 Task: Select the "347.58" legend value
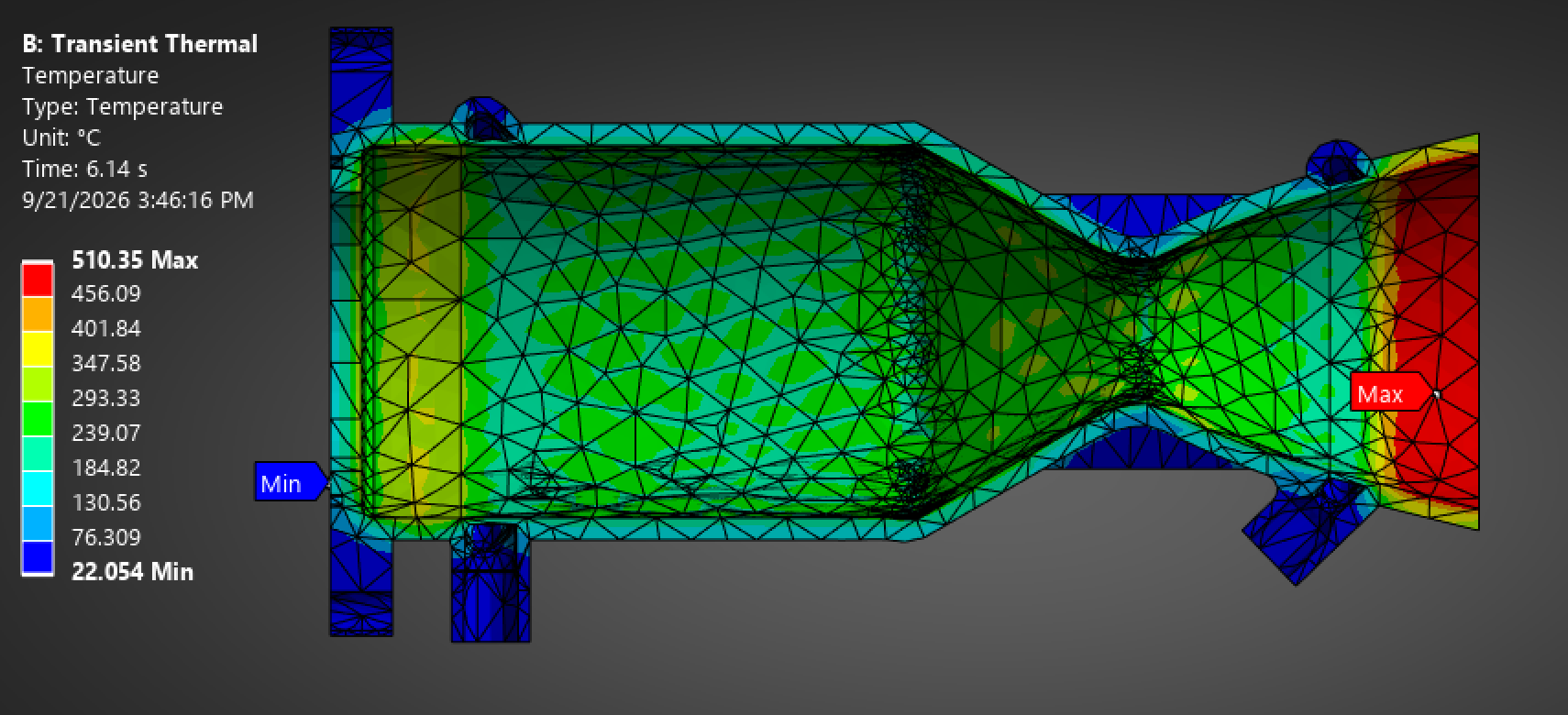point(106,363)
